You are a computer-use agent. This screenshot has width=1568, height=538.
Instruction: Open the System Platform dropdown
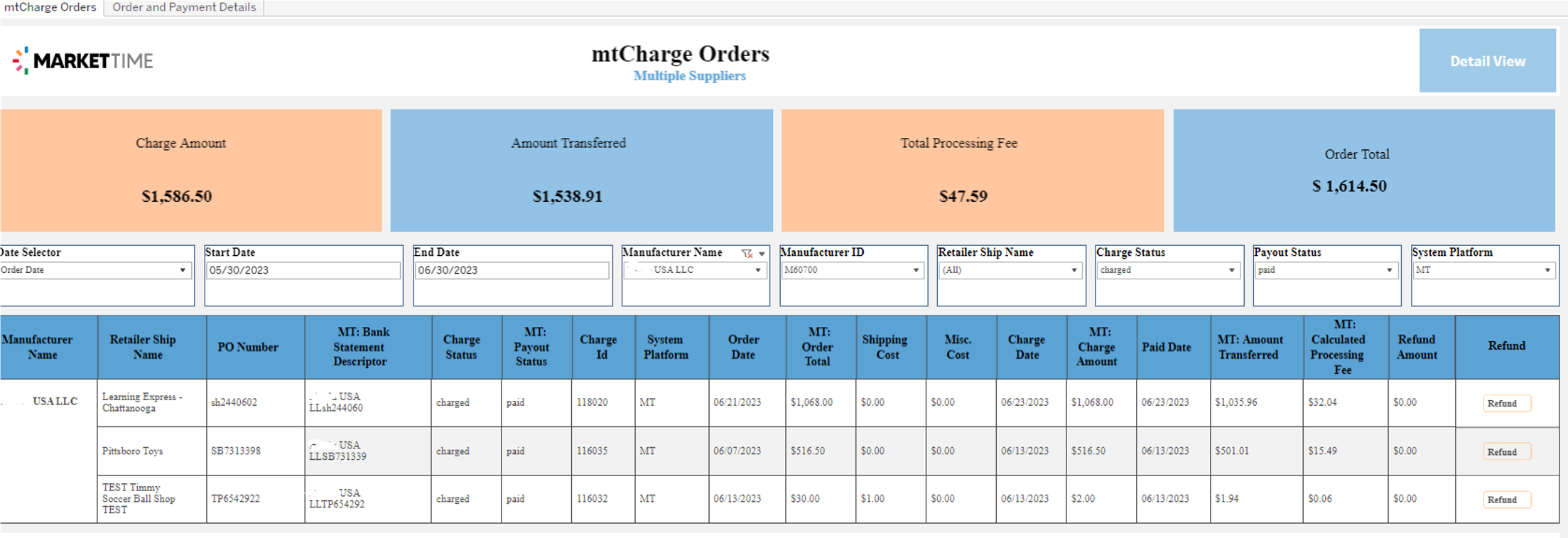click(x=1484, y=270)
